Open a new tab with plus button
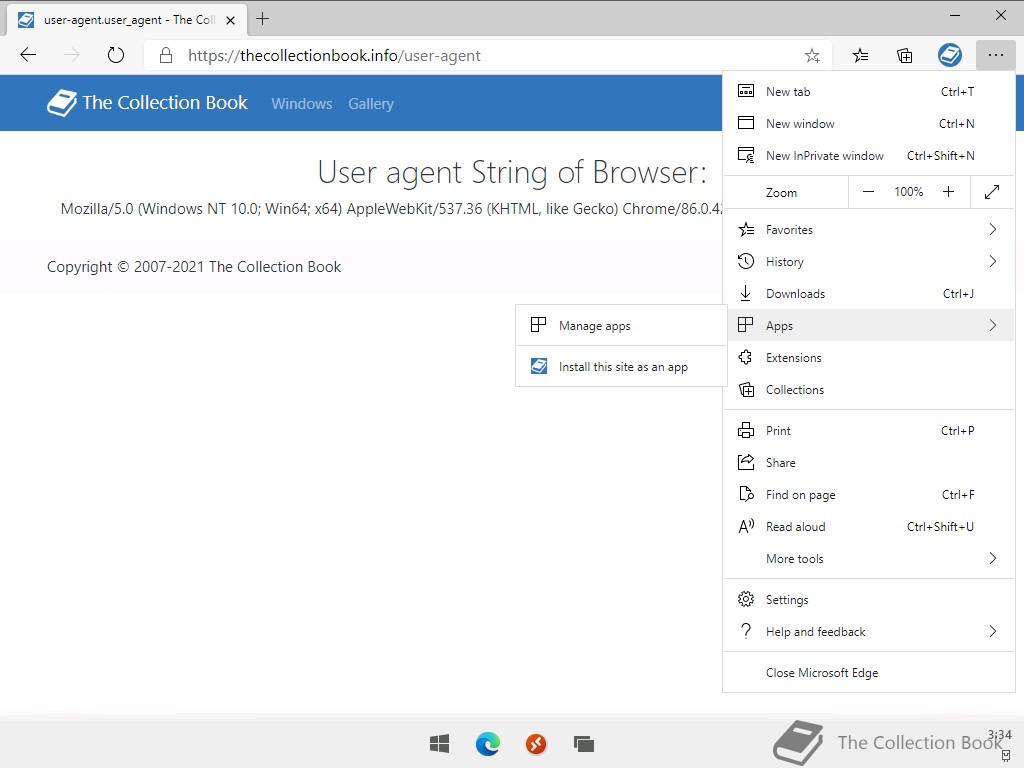 (263, 19)
